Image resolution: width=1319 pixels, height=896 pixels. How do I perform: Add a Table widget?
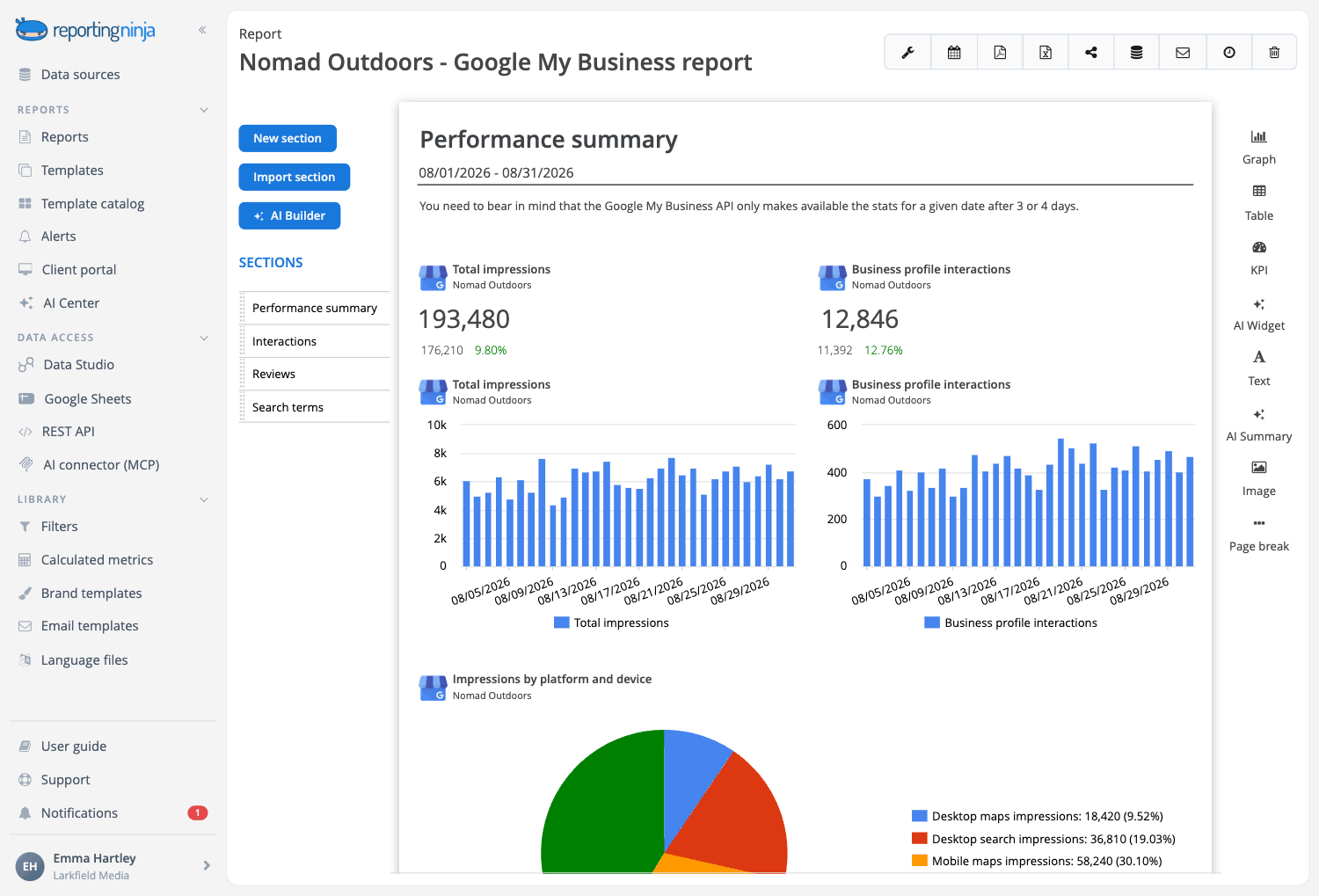(1259, 203)
